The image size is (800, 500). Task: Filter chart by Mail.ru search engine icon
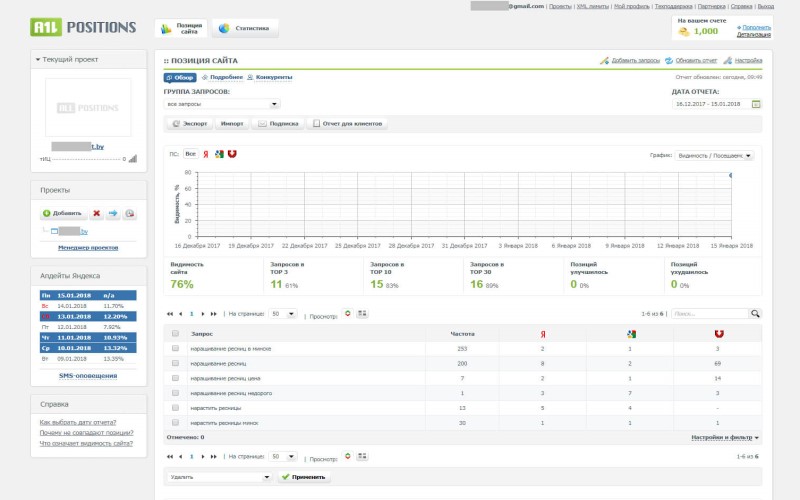pyautogui.click(x=232, y=154)
